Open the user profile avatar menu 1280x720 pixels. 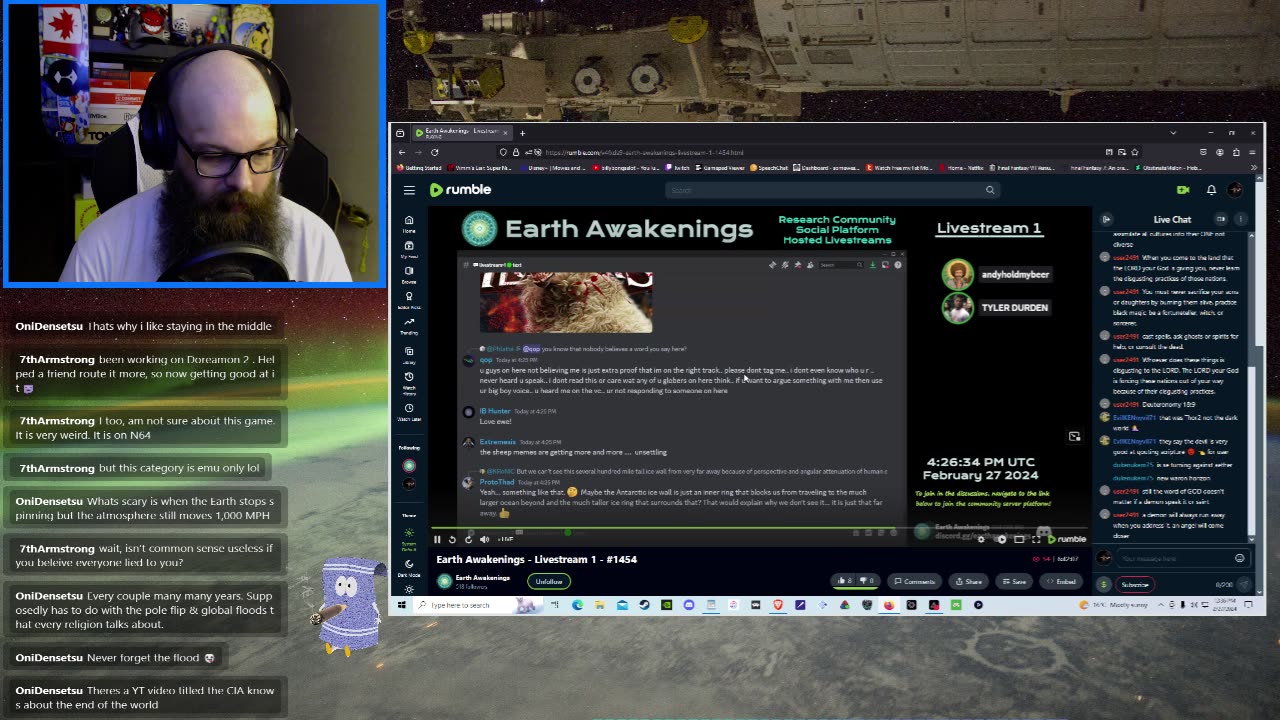pos(1236,190)
